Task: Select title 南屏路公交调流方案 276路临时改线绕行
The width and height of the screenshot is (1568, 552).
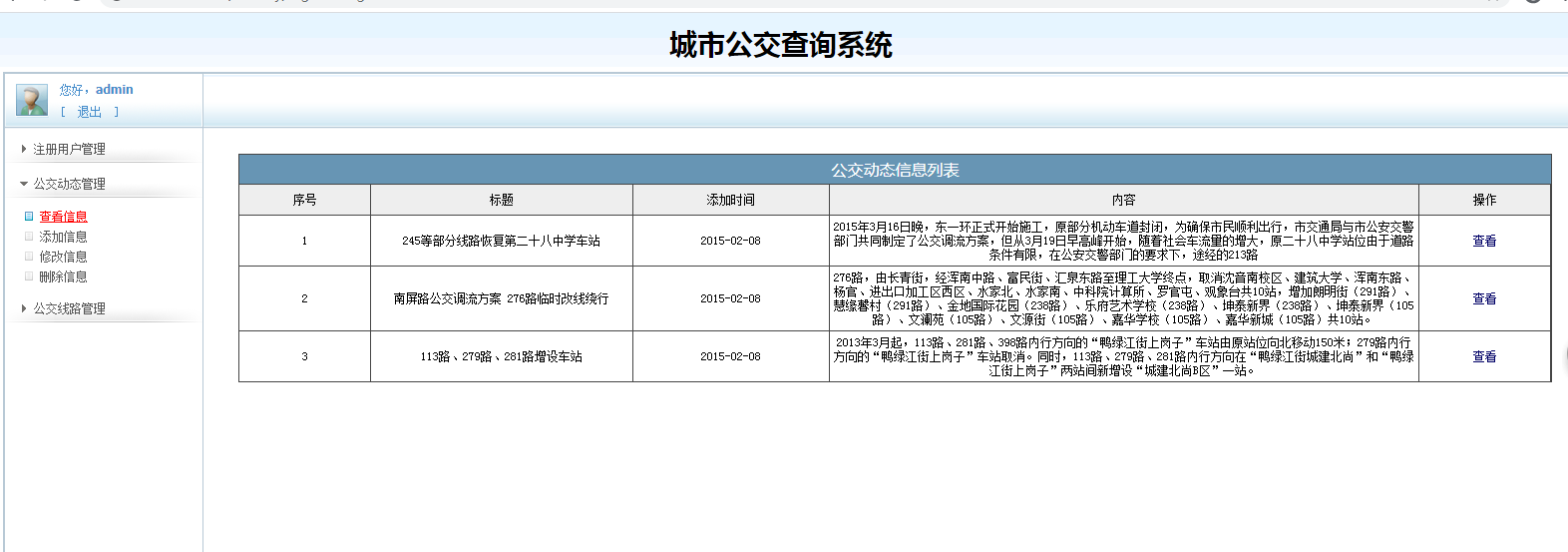Action: pyautogui.click(x=501, y=298)
